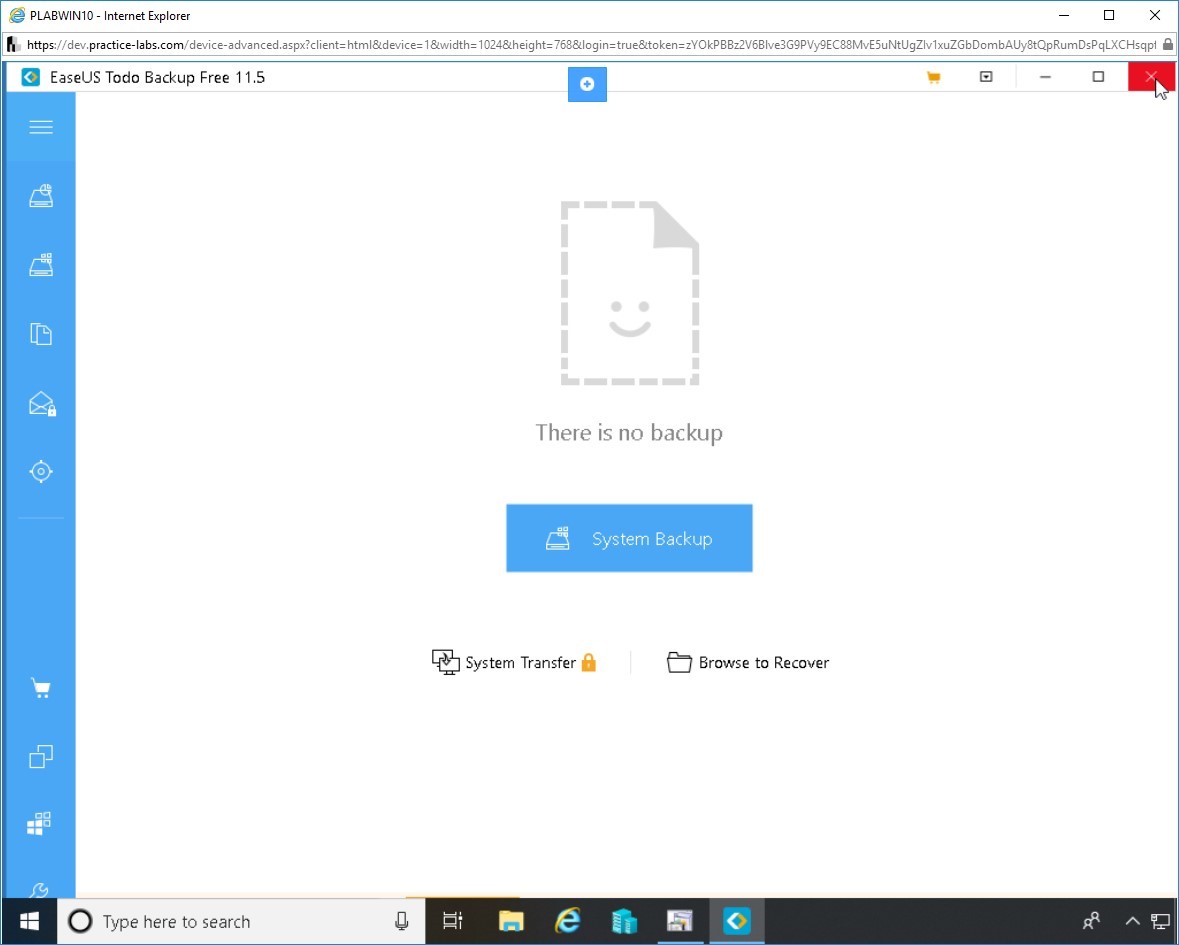Screen dimensions: 1179x945
Task: Open Smart Backup target icon in sidebar
Action: 41,471
